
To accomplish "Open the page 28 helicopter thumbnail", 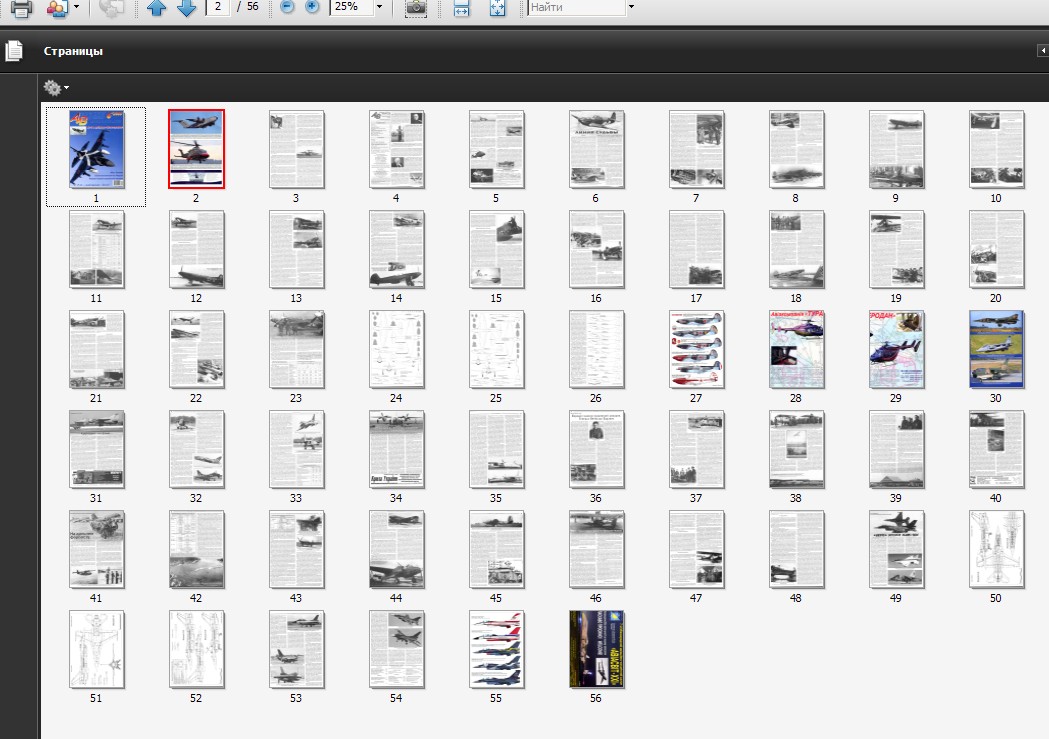I will click(x=796, y=349).
